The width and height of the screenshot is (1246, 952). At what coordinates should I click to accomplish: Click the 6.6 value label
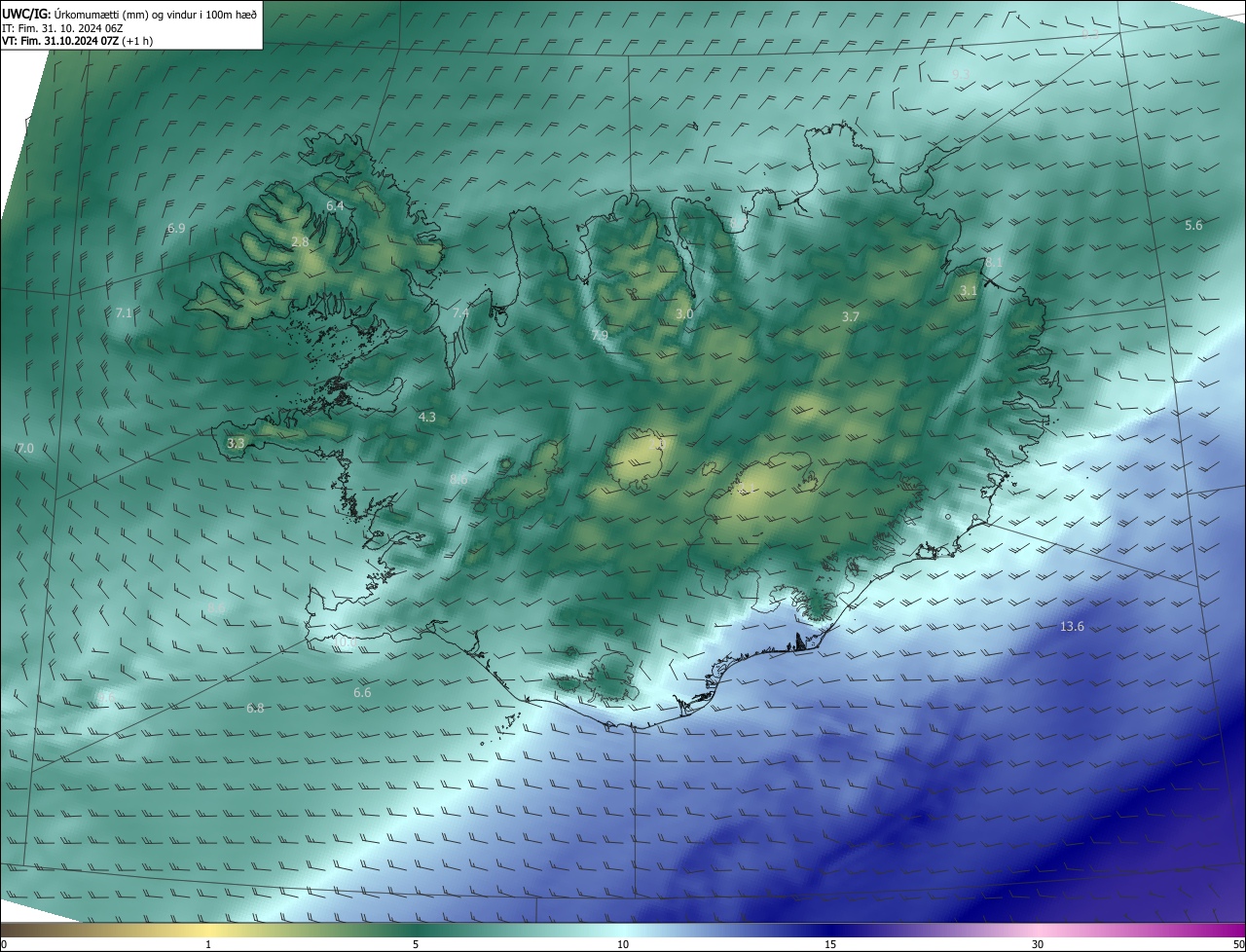tap(362, 693)
